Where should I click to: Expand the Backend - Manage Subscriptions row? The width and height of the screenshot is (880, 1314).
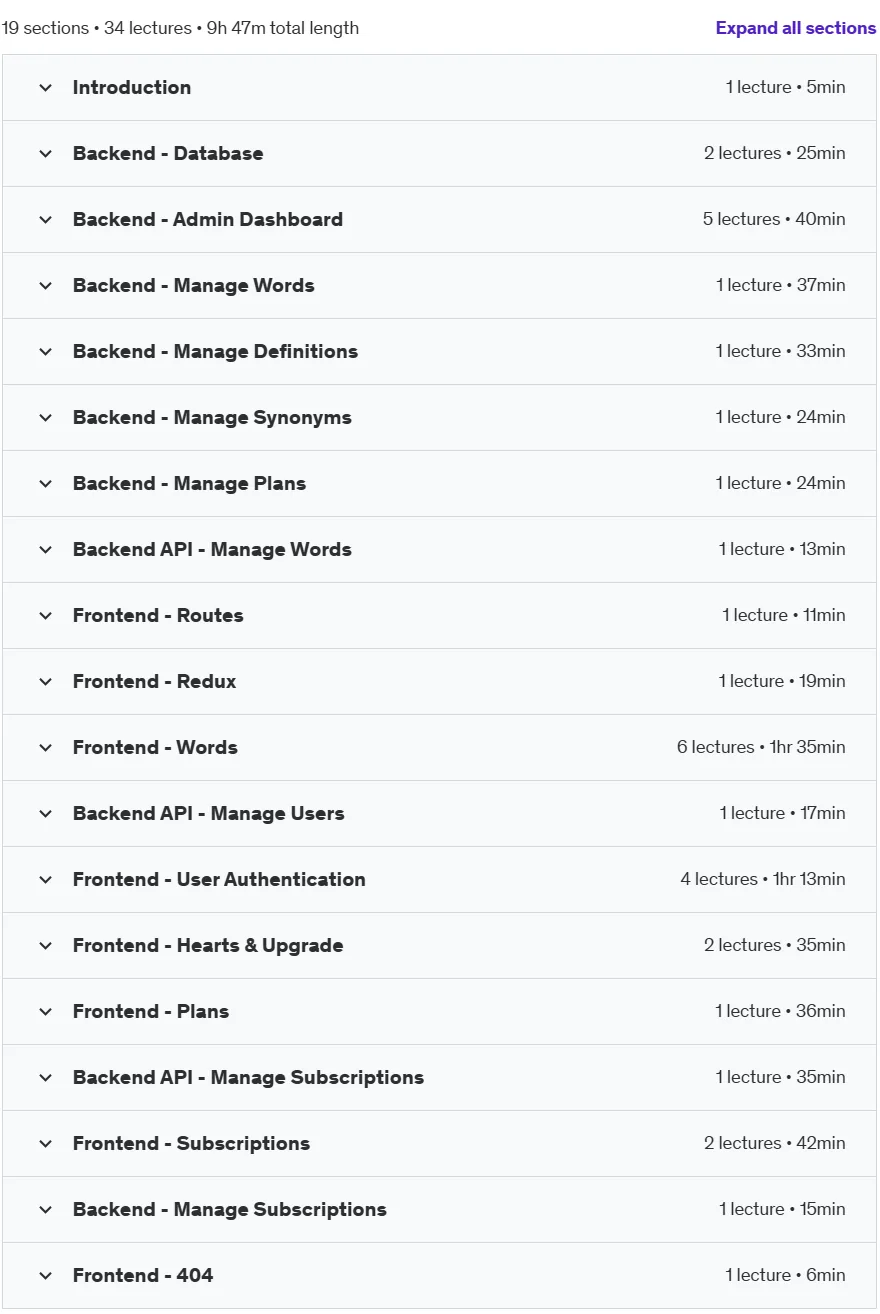click(x=439, y=1210)
